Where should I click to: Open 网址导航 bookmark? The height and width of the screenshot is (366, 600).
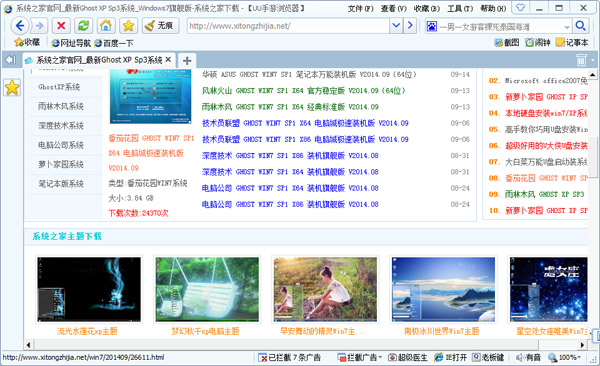coord(71,43)
